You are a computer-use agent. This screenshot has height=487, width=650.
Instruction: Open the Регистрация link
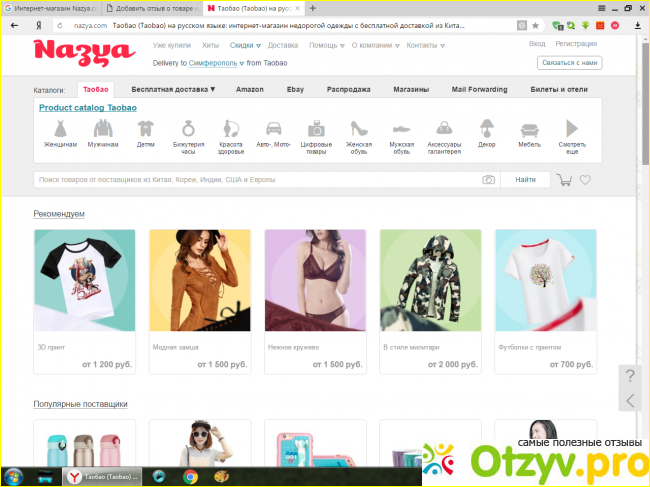point(576,44)
